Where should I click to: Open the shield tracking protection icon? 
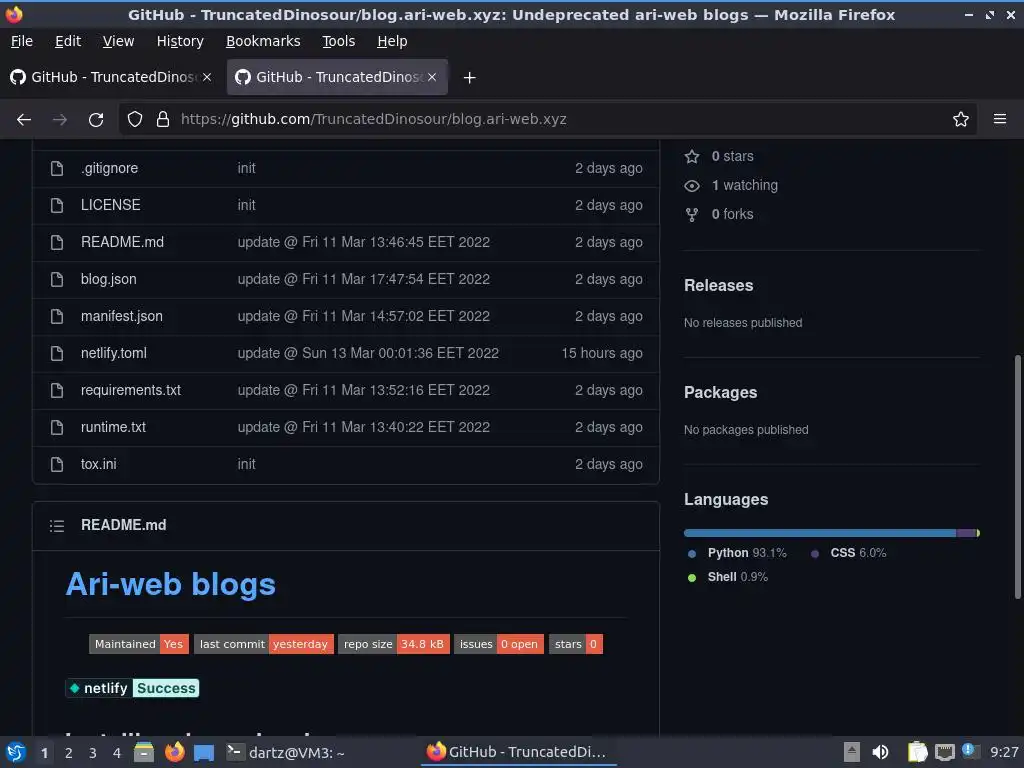pos(135,119)
